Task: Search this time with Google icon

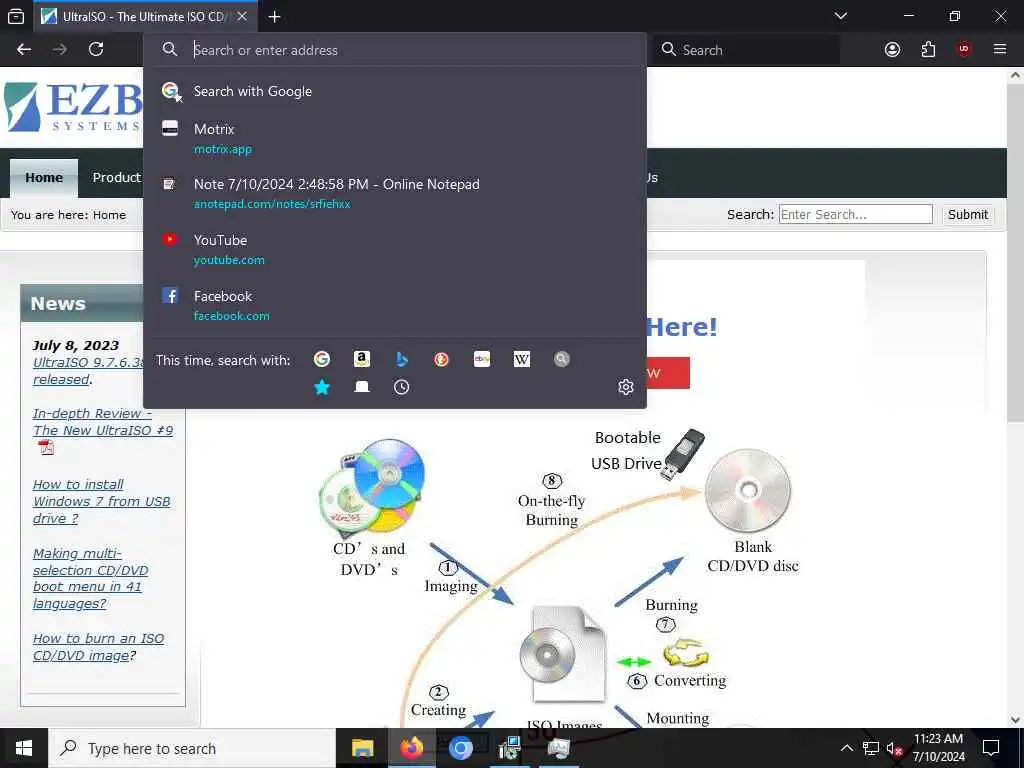Action: (x=322, y=359)
